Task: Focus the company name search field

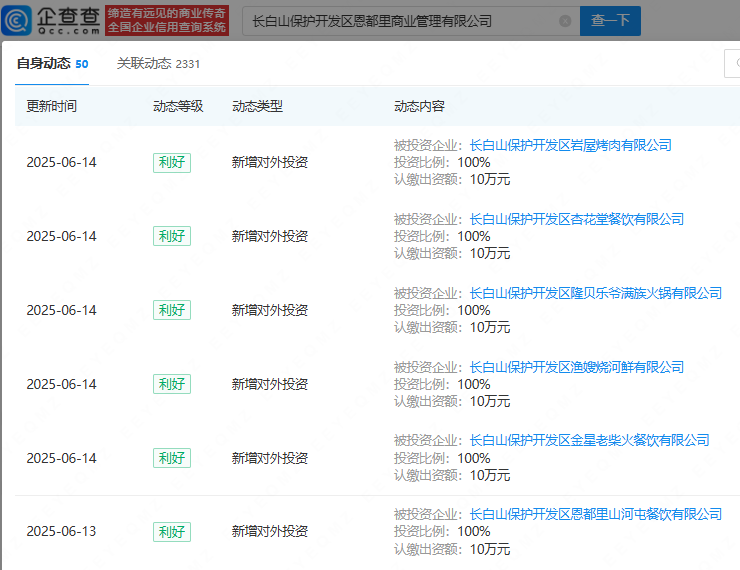Action: click(x=411, y=21)
